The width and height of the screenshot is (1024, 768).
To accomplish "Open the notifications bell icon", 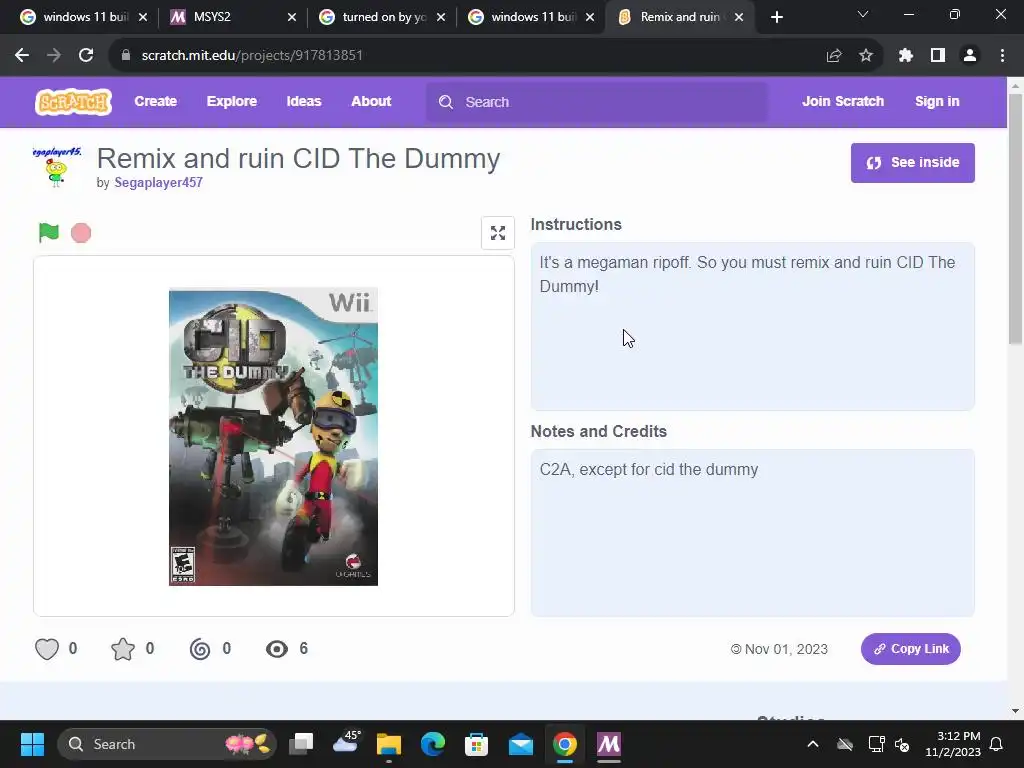I will [997, 744].
